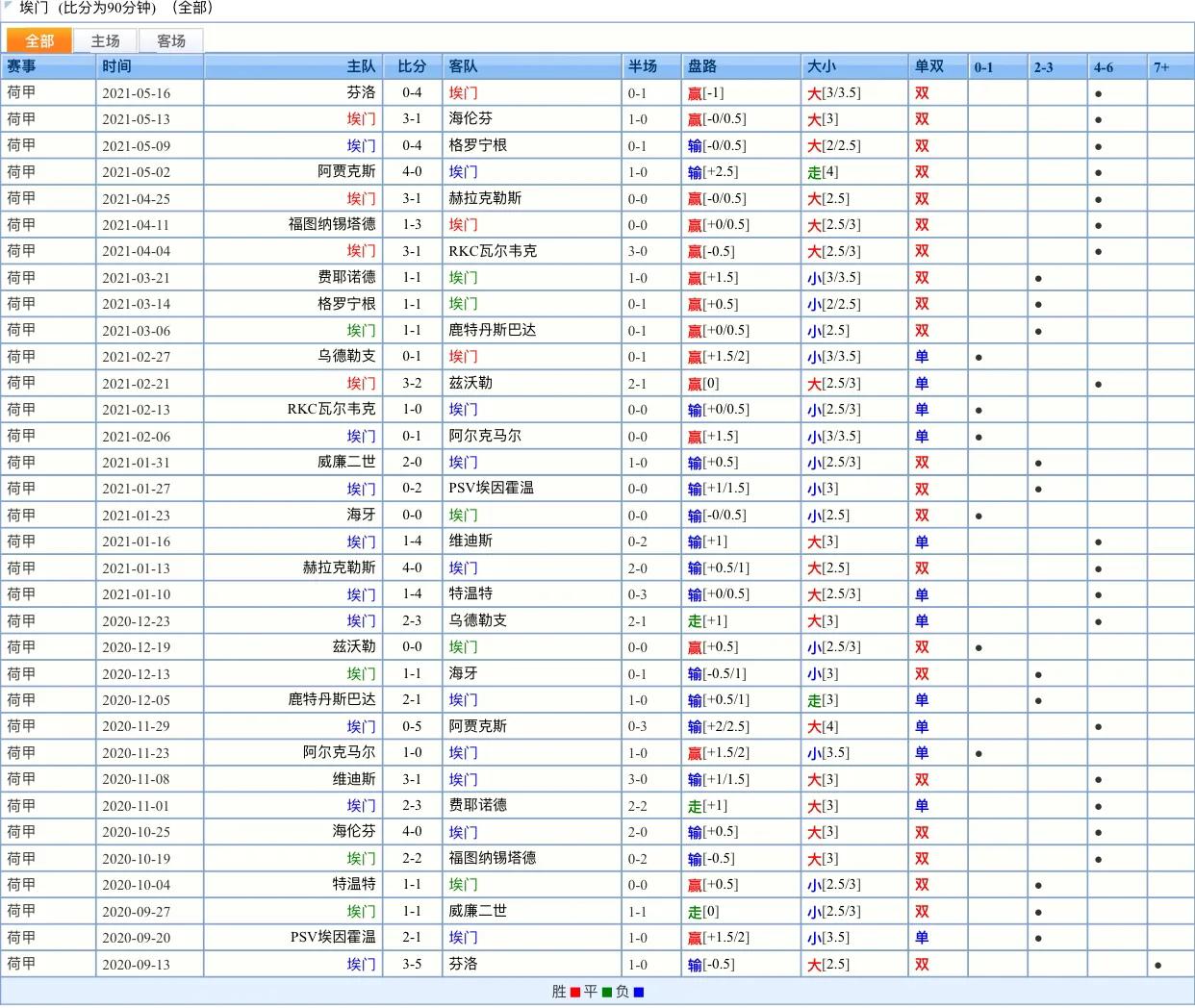Click the 7+ column header
The image size is (1195, 1008).
[x=1161, y=67]
